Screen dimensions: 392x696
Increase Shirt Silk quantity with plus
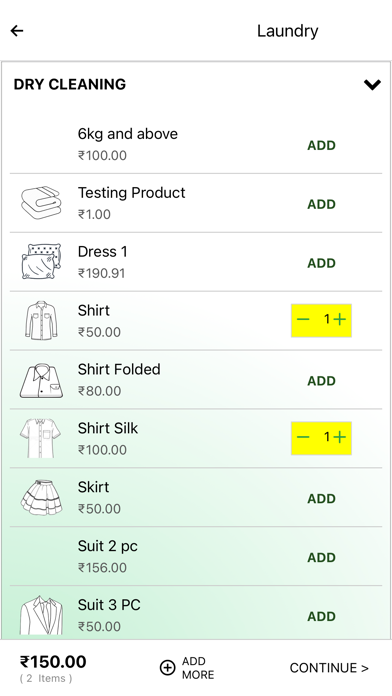[x=340, y=437]
